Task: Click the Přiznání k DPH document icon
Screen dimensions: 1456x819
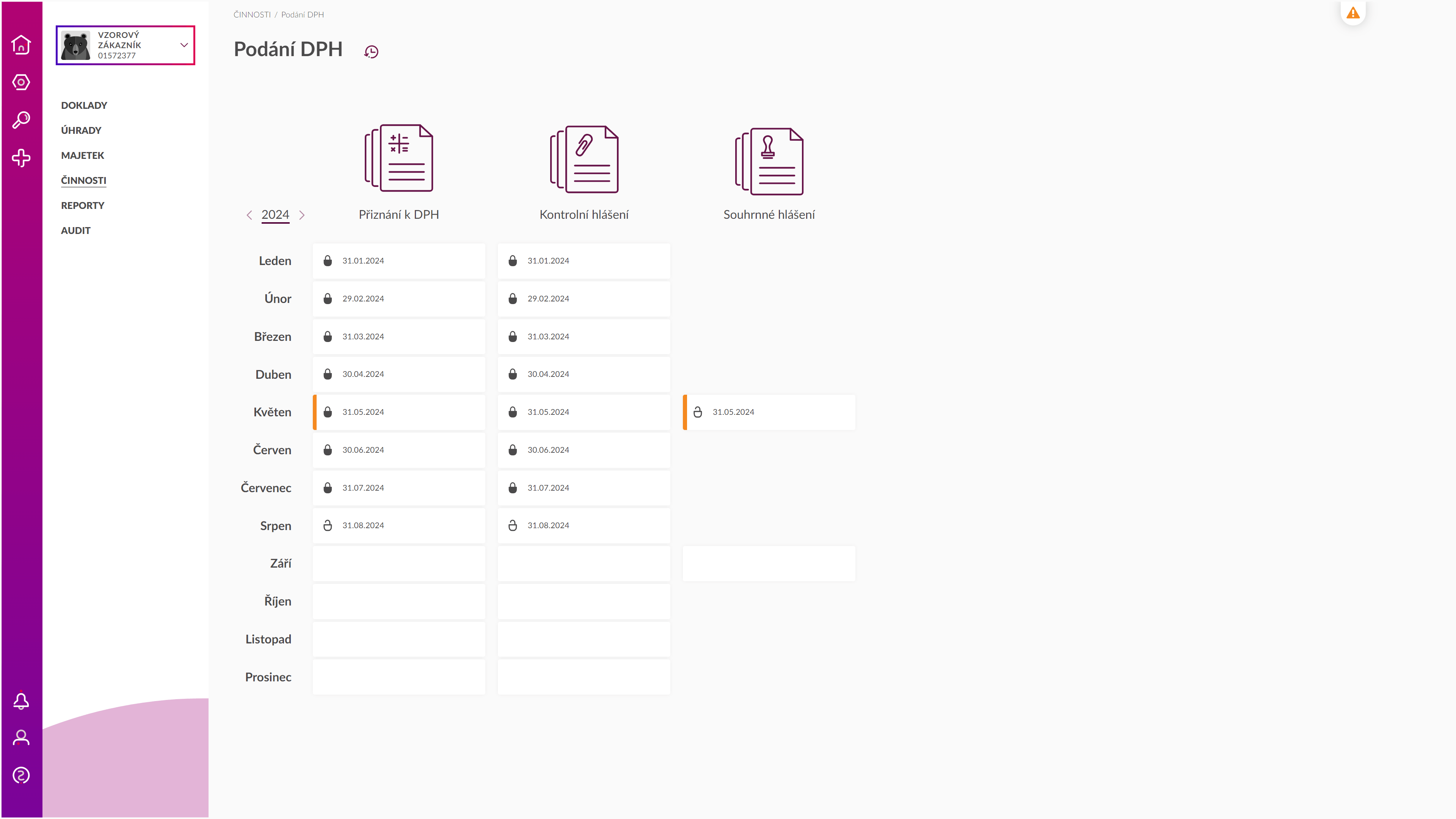Action: point(399,158)
